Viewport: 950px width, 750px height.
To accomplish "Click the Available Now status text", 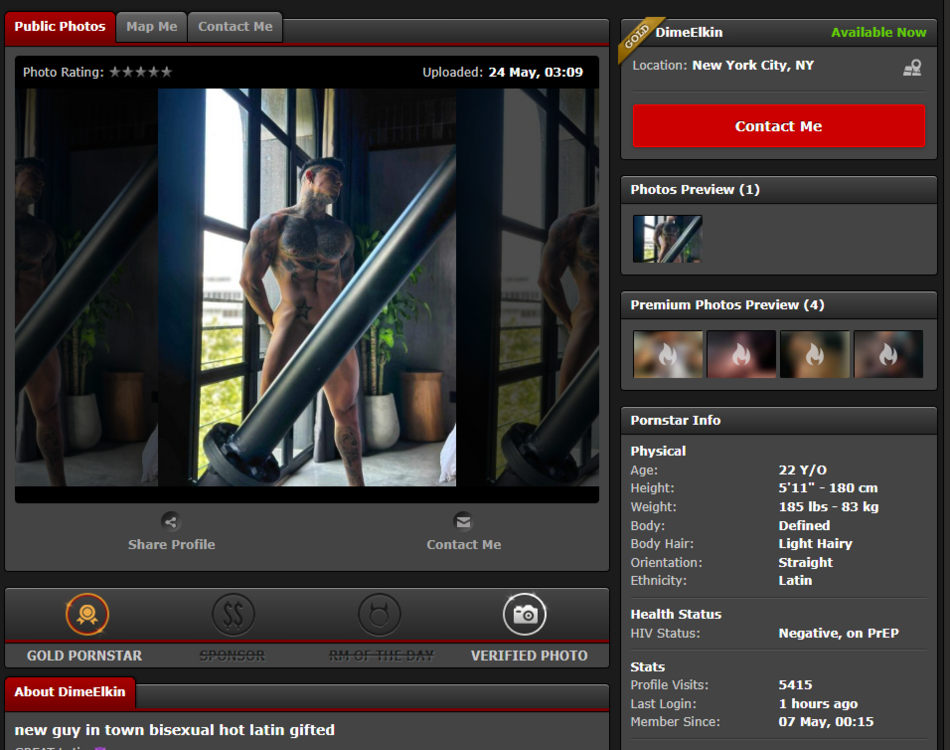I will pos(878,33).
